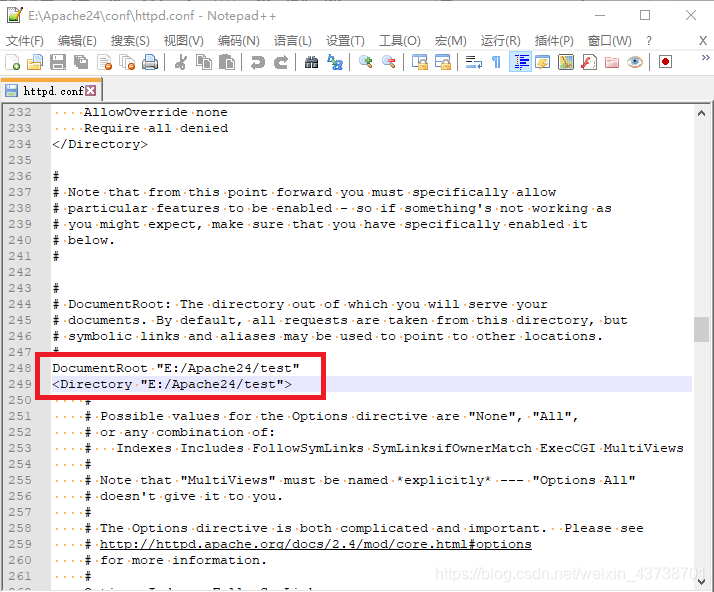This screenshot has width=714, height=592.
Task: Click the X close-document button in menu bar
Action: (x=703, y=41)
